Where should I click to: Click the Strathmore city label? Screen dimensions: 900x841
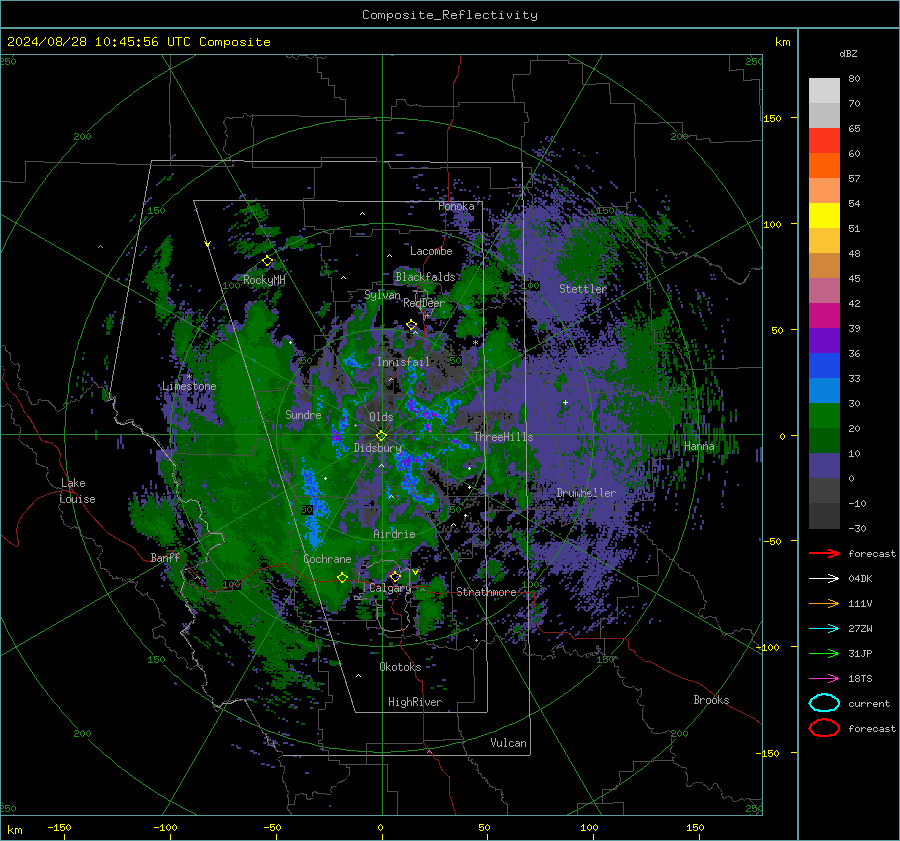pos(486,592)
